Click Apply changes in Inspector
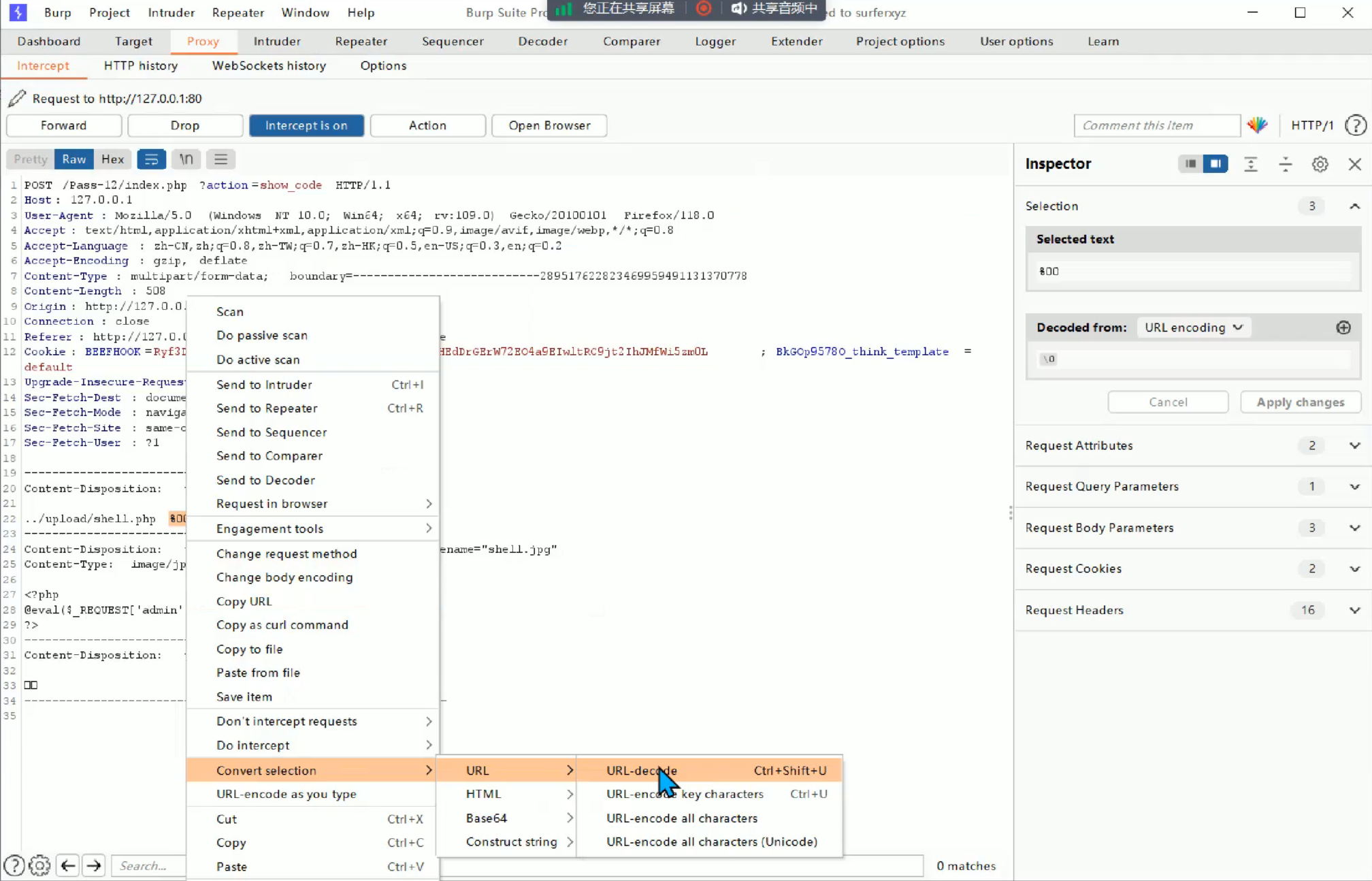The image size is (1372, 881). 1300,402
